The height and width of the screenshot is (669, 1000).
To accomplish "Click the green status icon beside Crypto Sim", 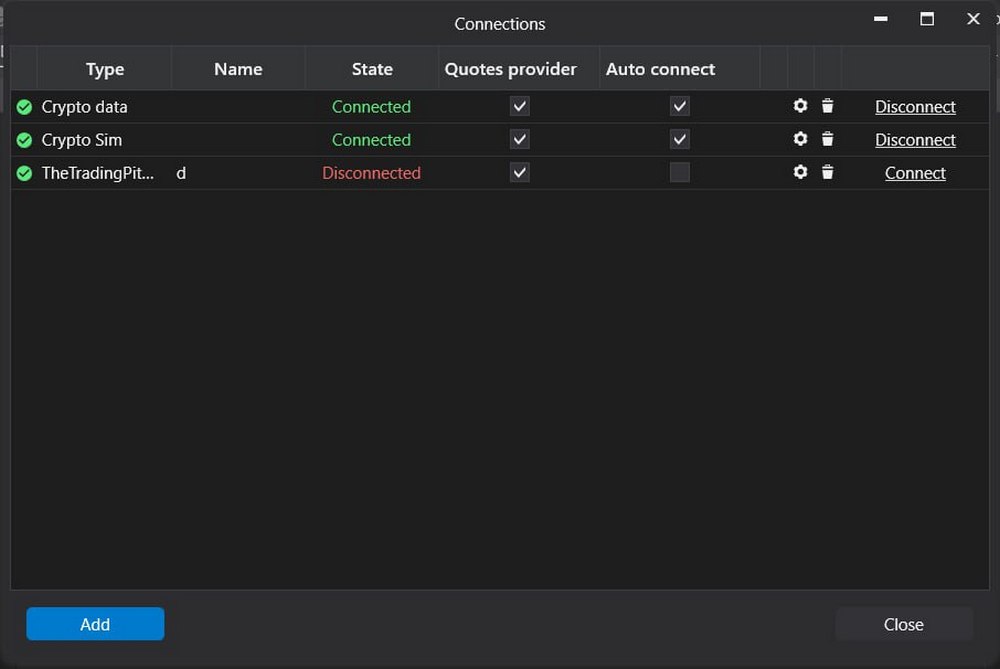I will [x=23, y=139].
